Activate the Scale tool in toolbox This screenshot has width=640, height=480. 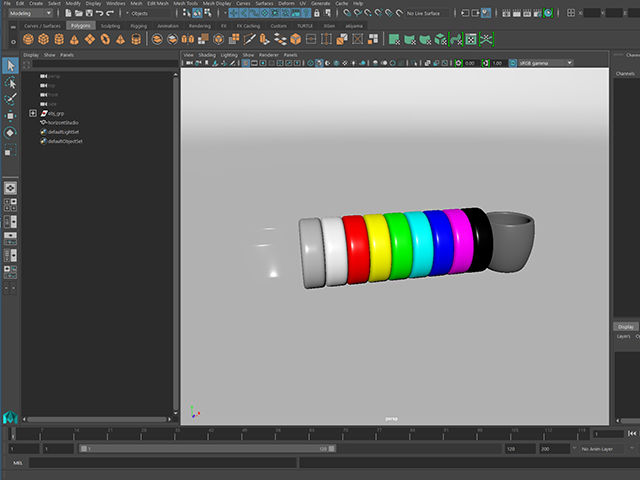[x=10, y=149]
